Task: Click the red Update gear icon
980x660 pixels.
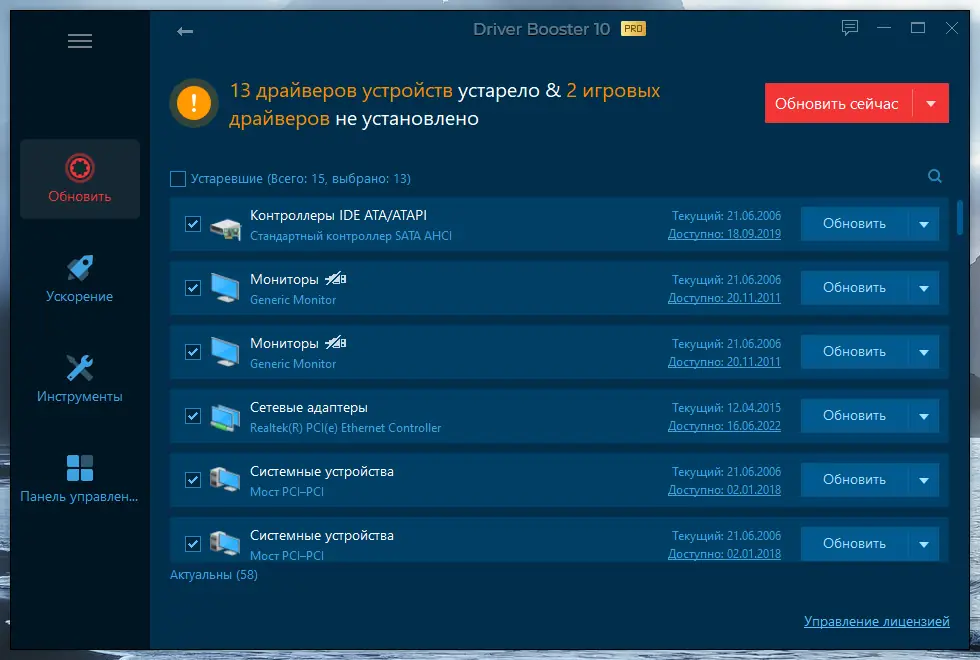Action: pyautogui.click(x=80, y=168)
